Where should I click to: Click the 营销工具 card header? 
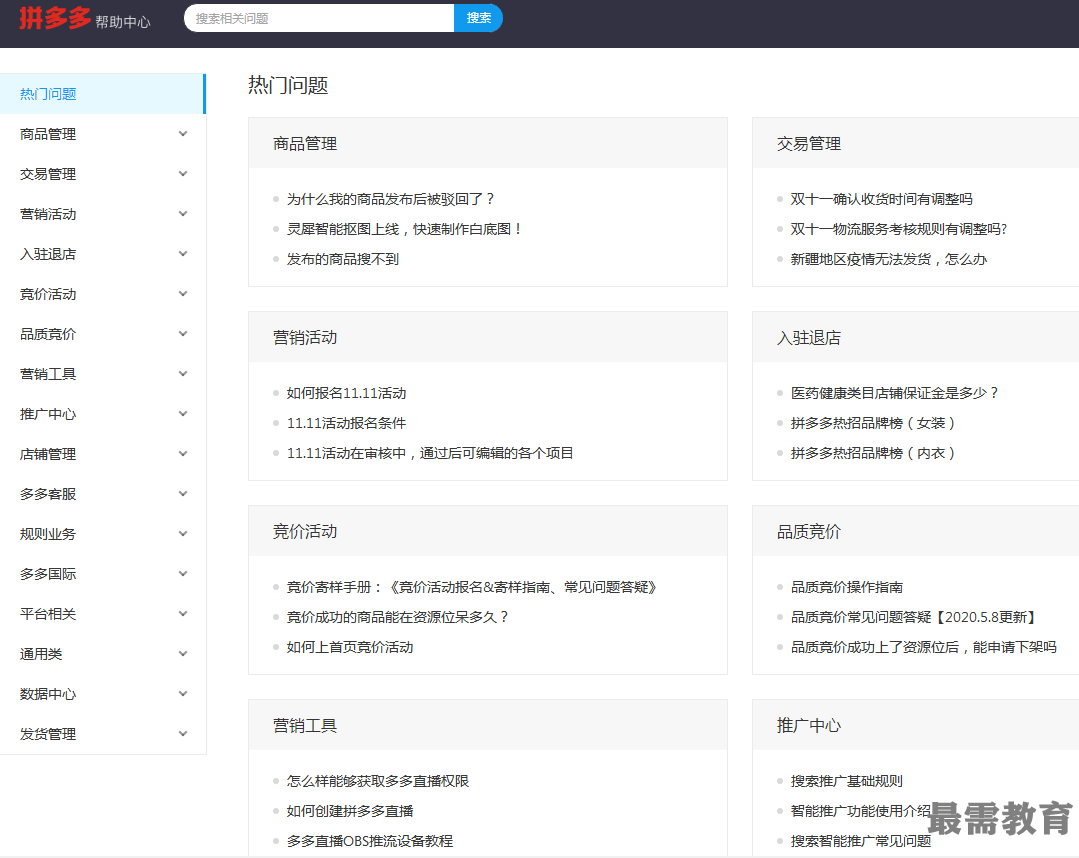click(488, 725)
